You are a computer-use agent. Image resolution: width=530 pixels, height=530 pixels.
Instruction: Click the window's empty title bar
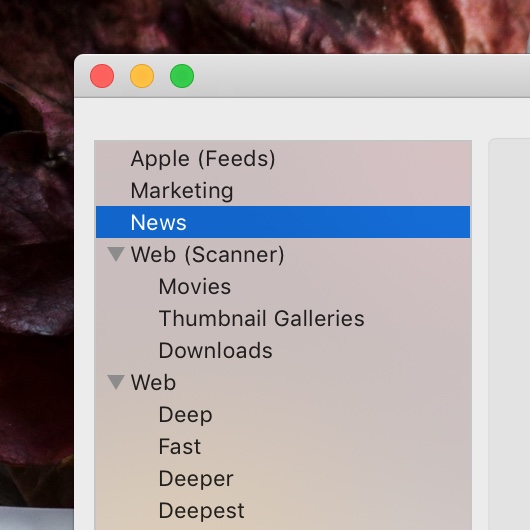tap(355, 76)
